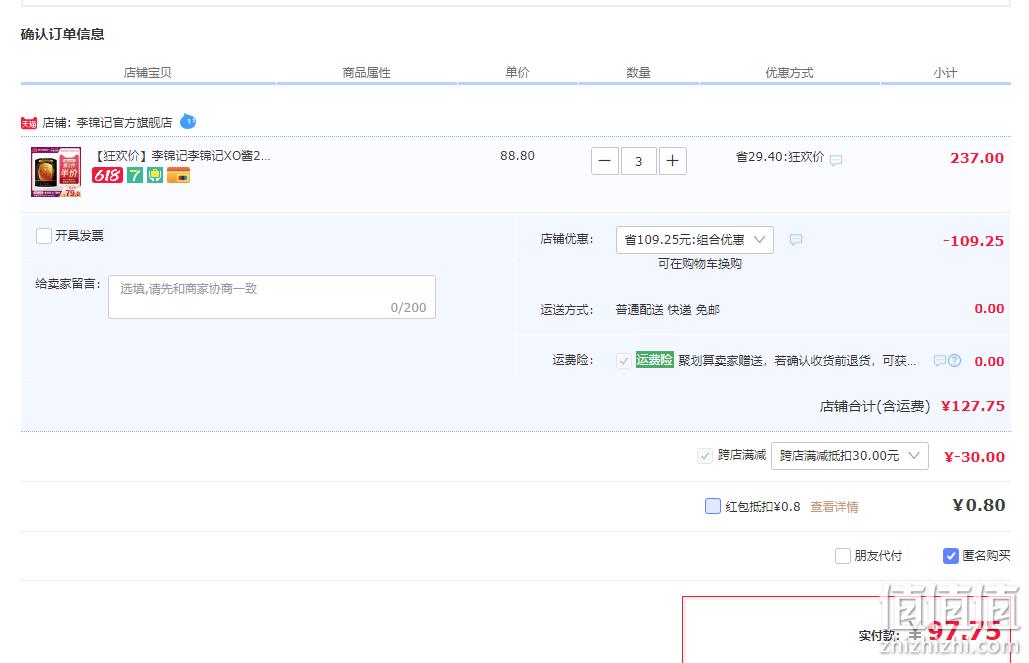Click the red 618 promotion badge

point(108,175)
